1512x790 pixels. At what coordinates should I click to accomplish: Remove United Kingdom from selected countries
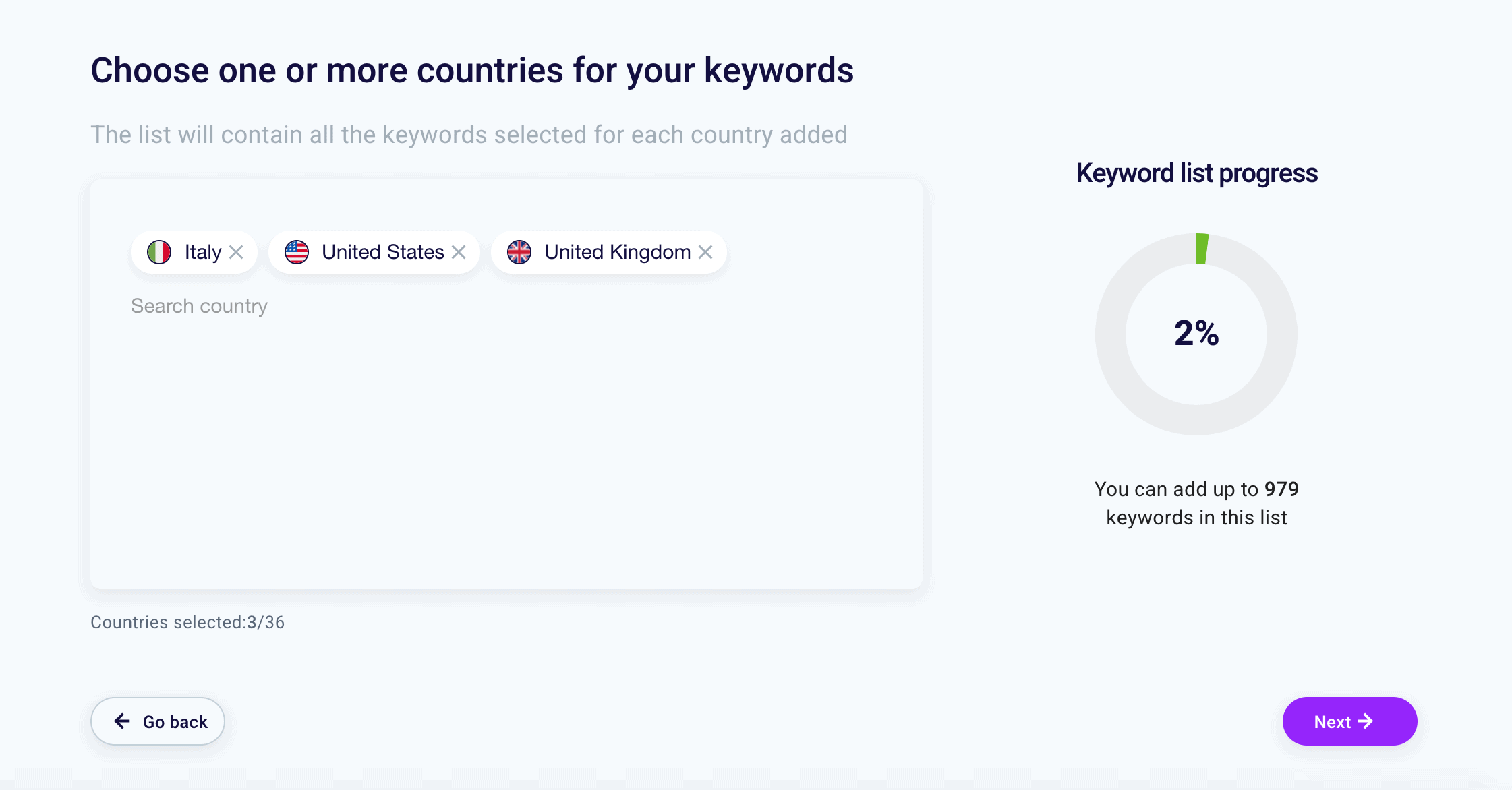pyautogui.click(x=706, y=252)
